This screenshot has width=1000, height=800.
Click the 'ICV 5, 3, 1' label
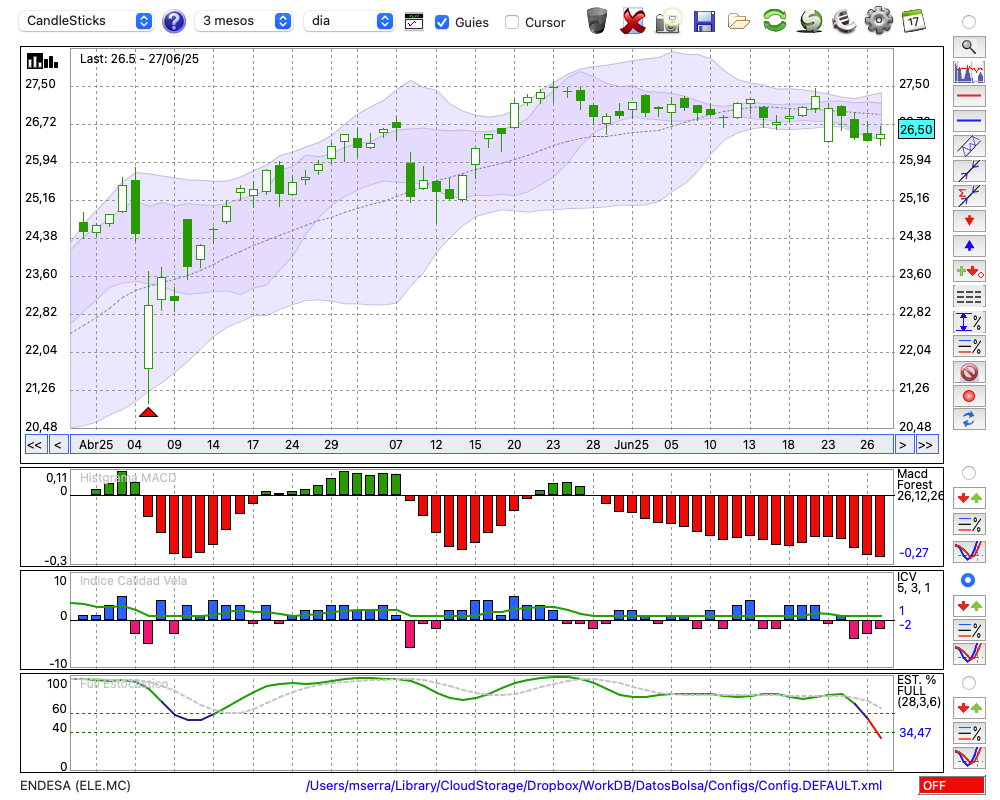tap(913, 582)
